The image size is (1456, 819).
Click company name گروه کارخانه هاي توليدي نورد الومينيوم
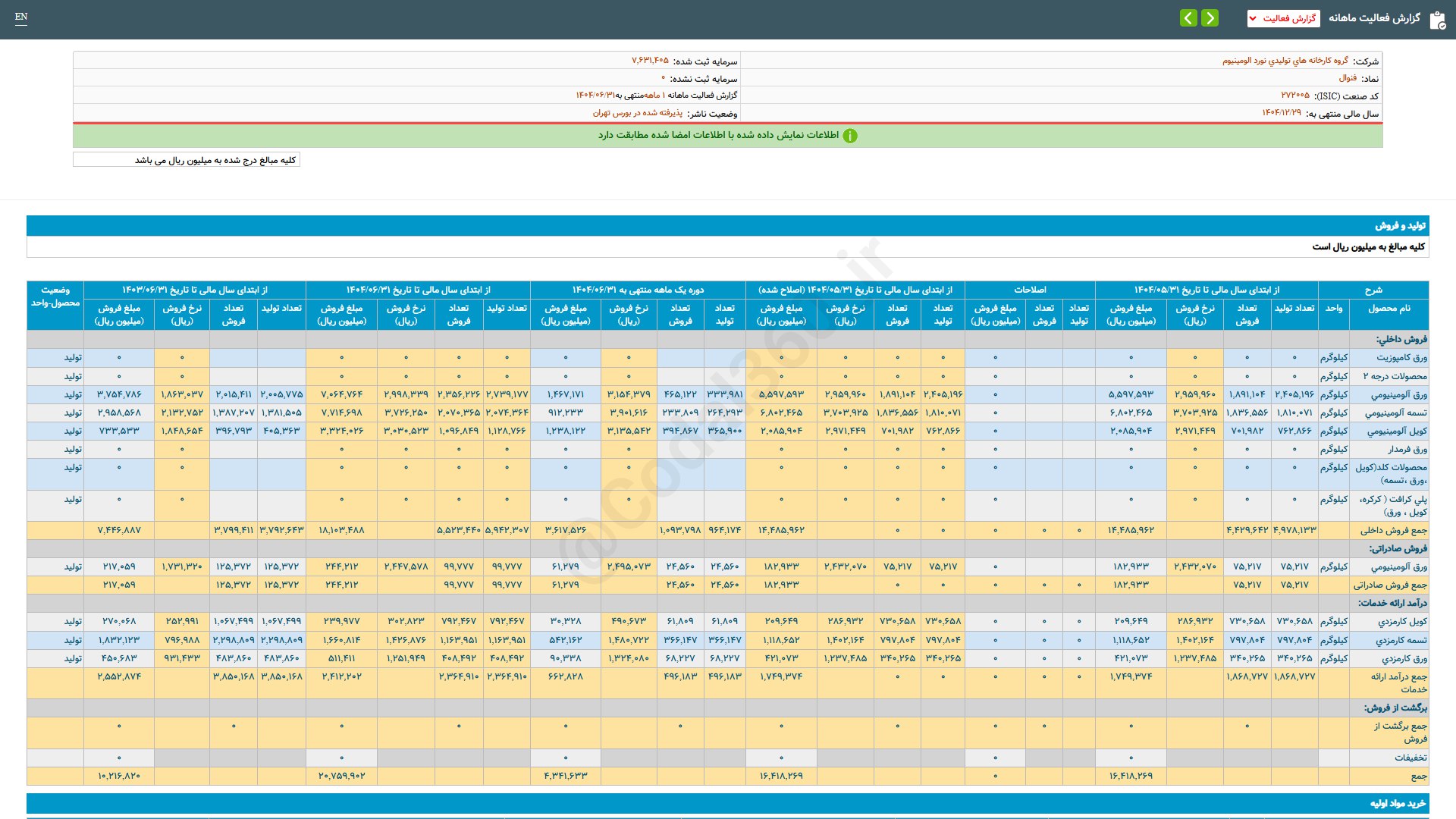(1285, 61)
